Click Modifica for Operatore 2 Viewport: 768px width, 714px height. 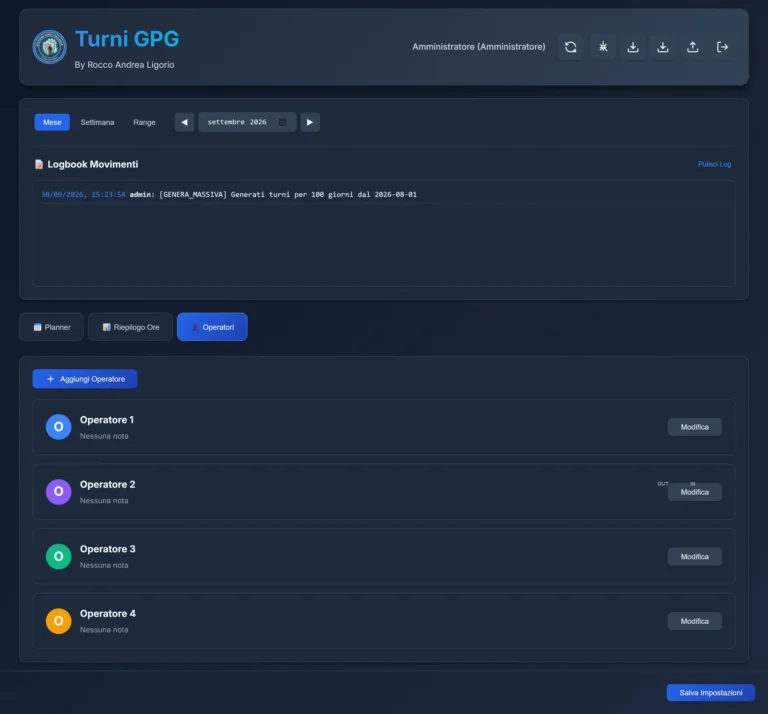[695, 492]
